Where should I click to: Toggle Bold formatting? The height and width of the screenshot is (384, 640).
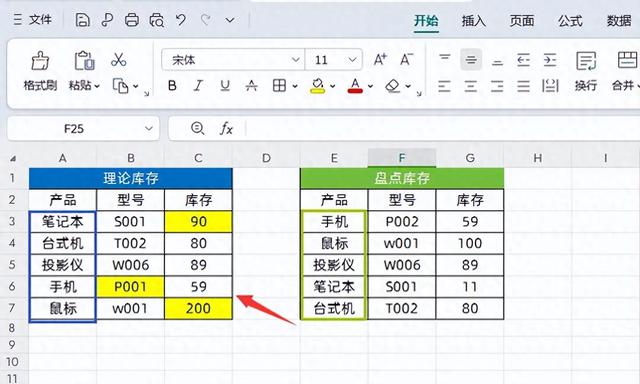tap(172, 86)
